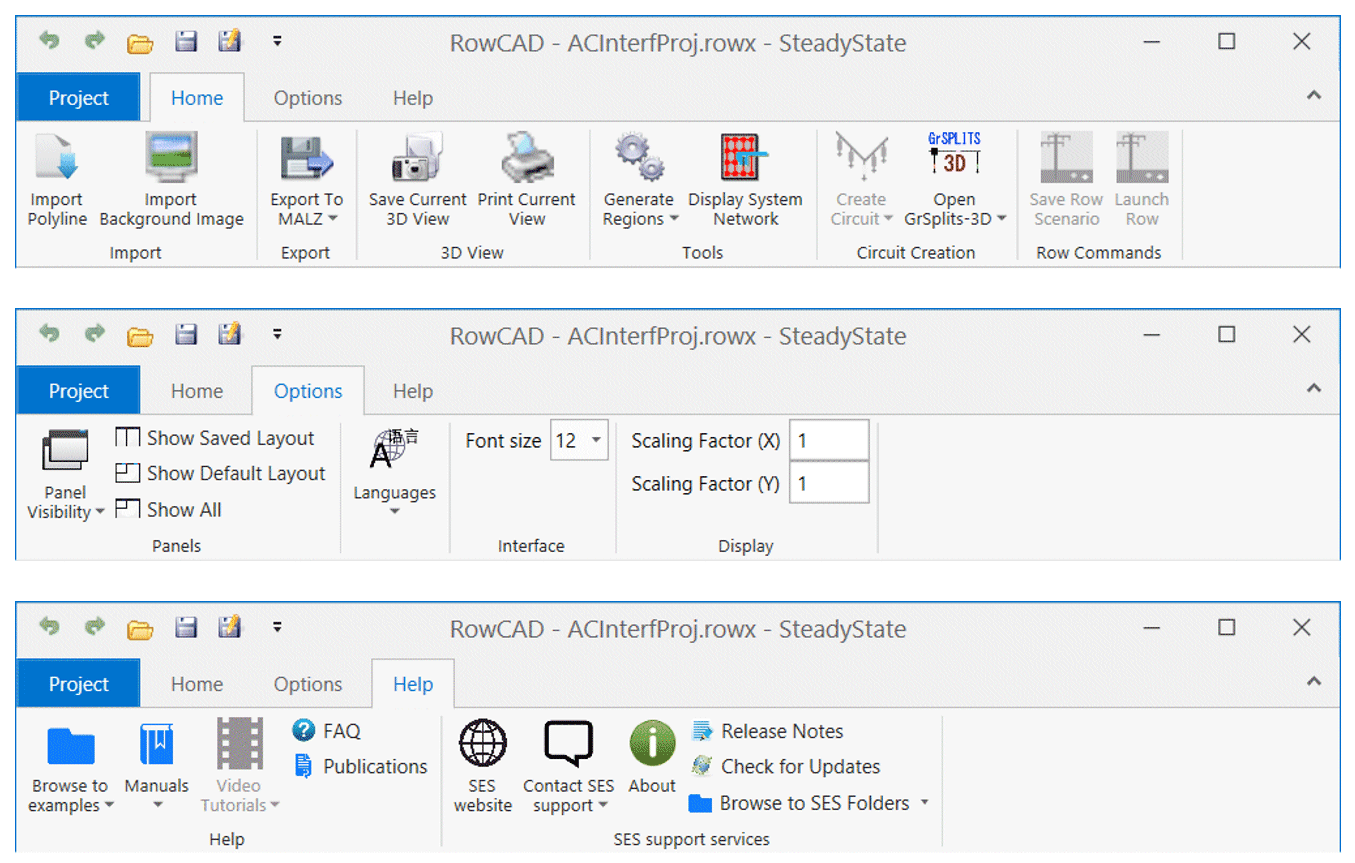Select Home tab in middle window
1355x863 pixels.
[x=197, y=391]
